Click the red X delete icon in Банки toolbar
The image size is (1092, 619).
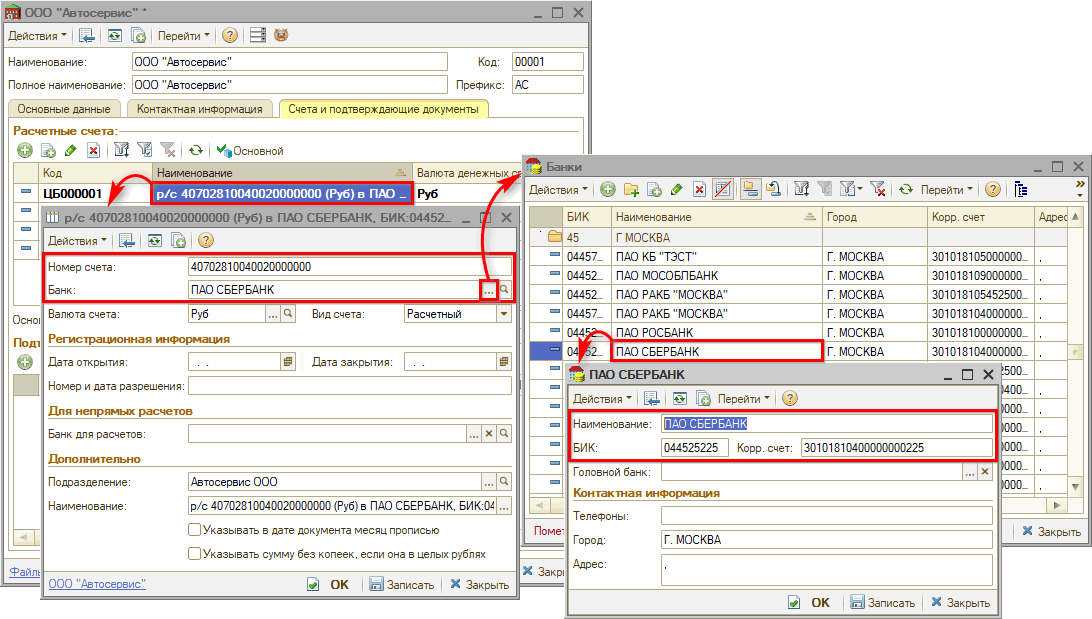pos(699,189)
